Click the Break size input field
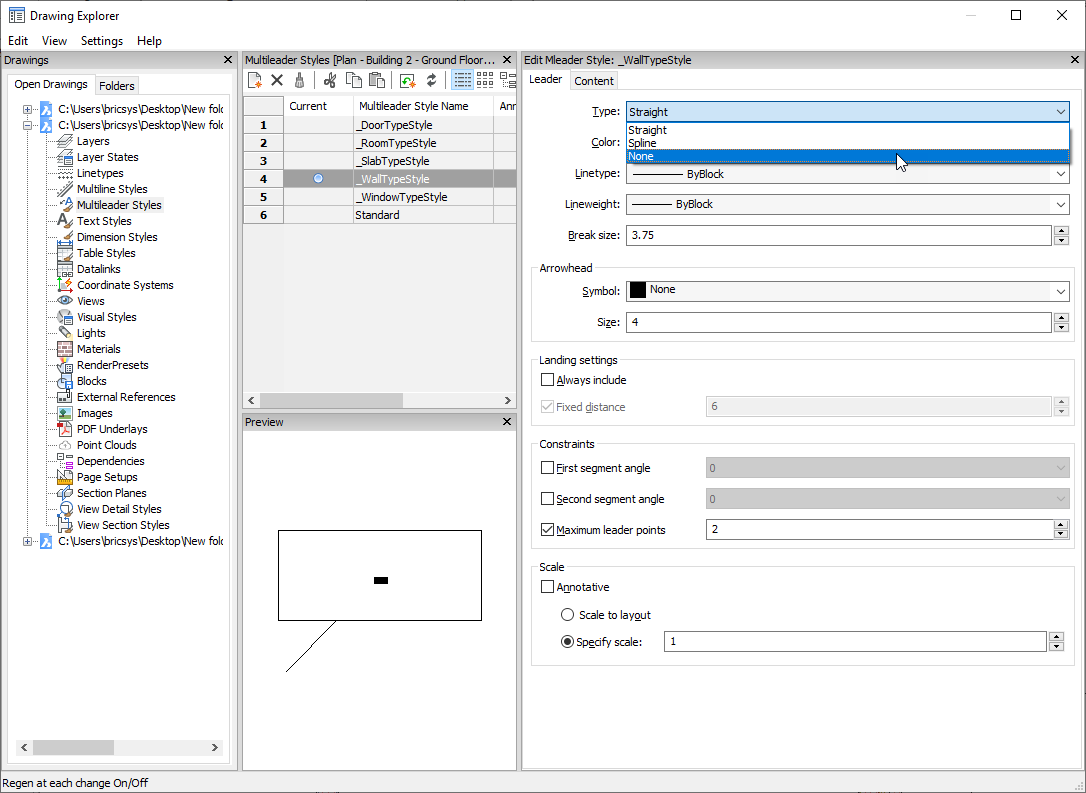This screenshot has width=1086, height=793. tap(838, 235)
